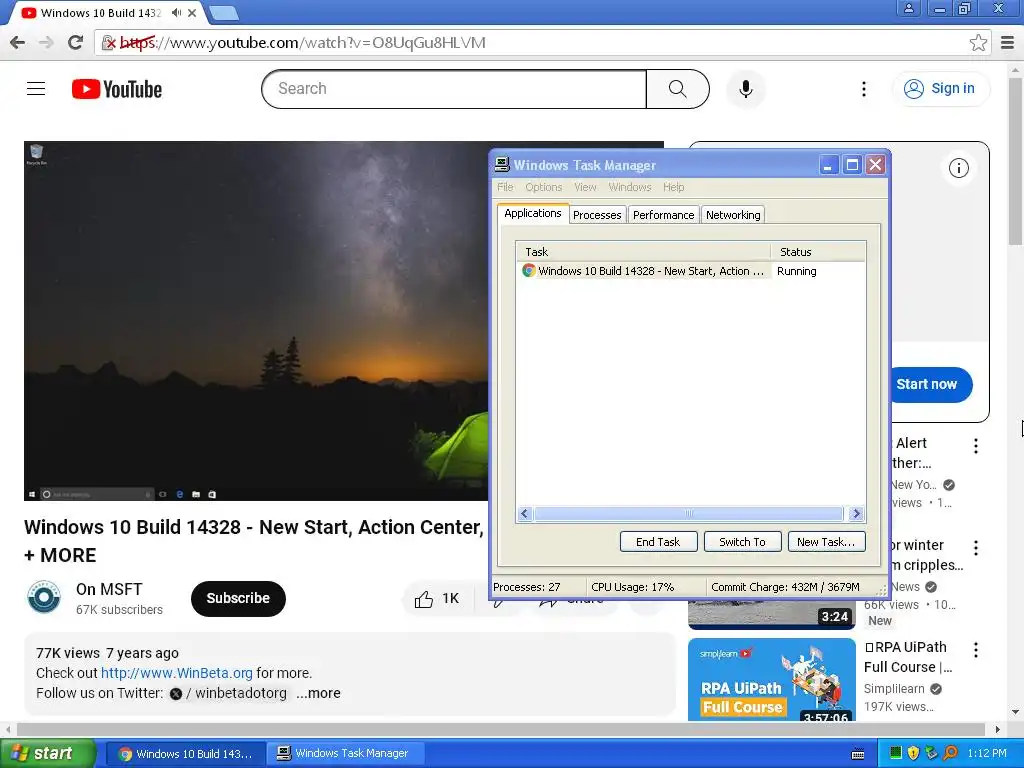Open a new browser tab
The width and height of the screenshot is (1024, 768).
(x=224, y=12)
